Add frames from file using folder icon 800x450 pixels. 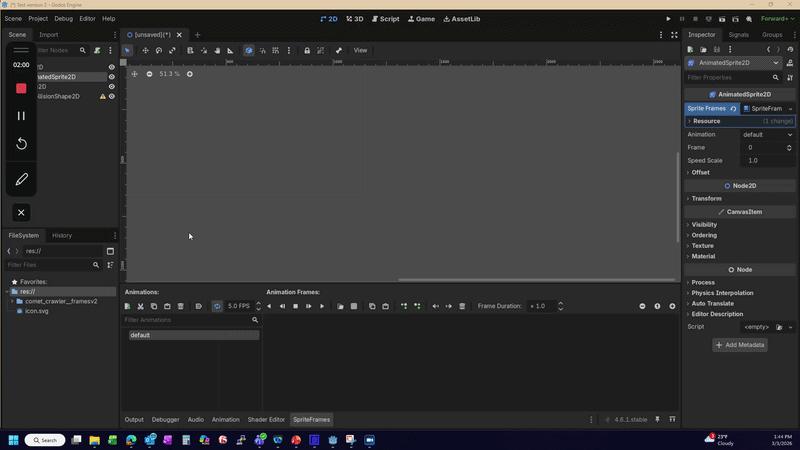[x=341, y=306]
